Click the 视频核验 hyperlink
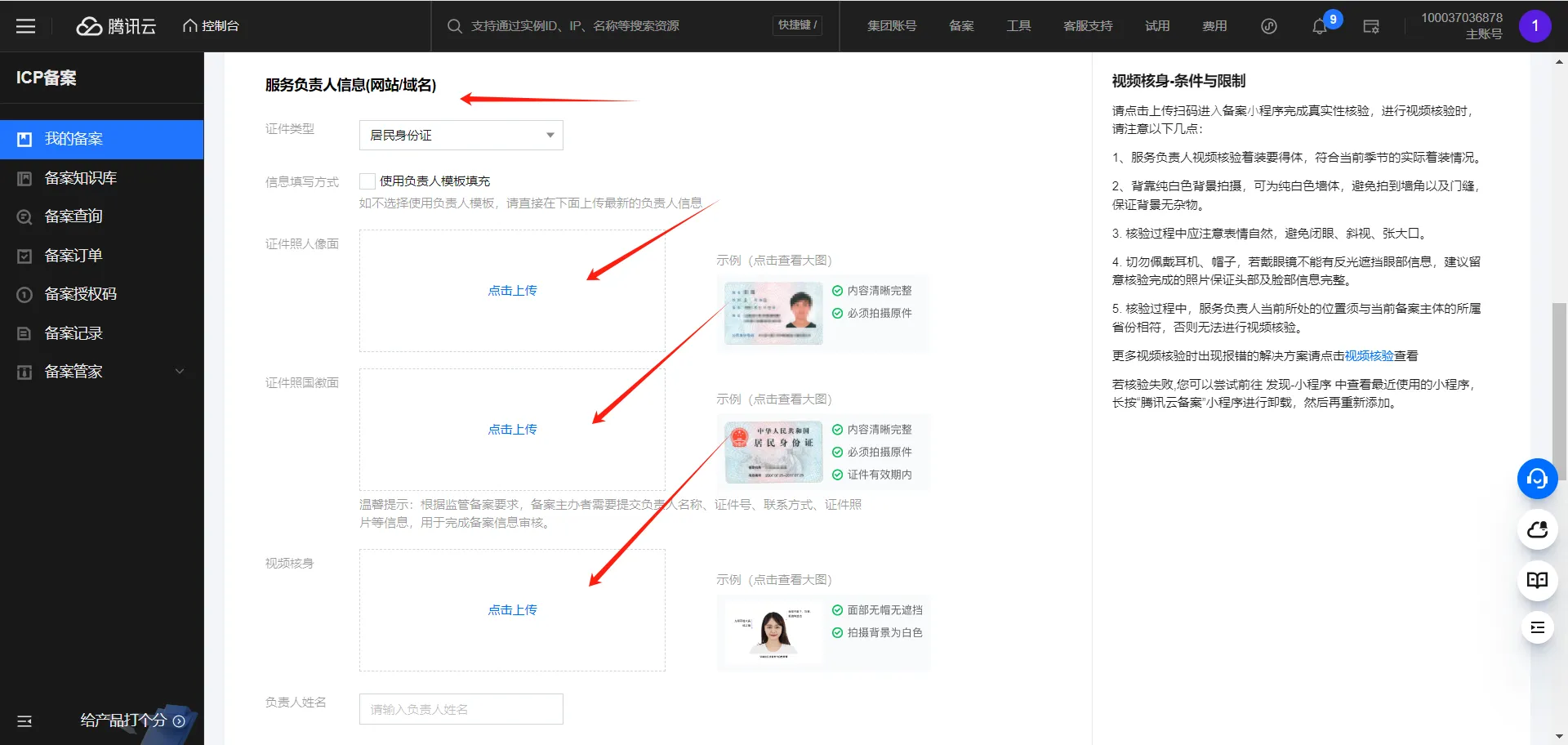 pyautogui.click(x=1369, y=356)
